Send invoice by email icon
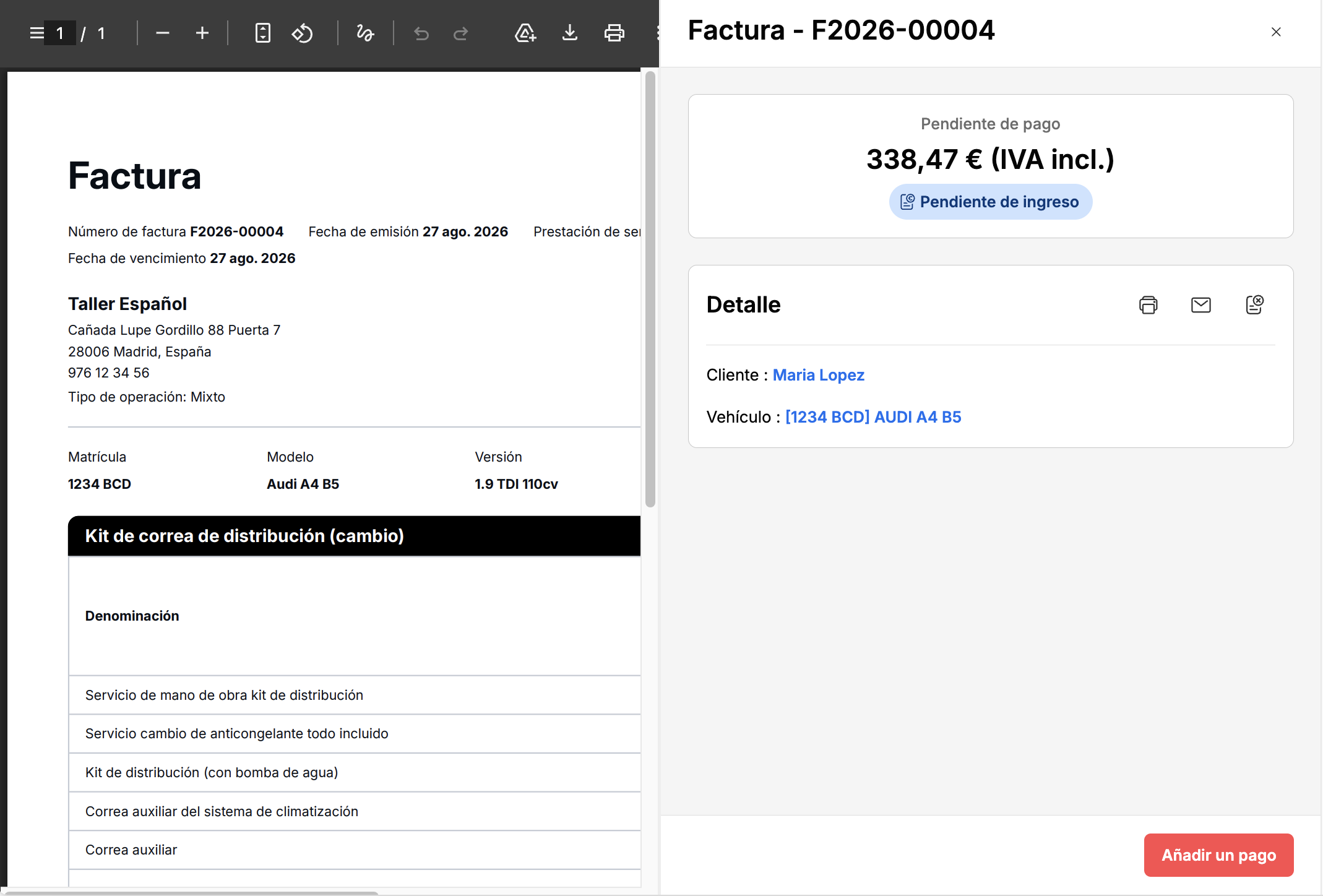The height and width of the screenshot is (896, 1323). tap(1201, 304)
